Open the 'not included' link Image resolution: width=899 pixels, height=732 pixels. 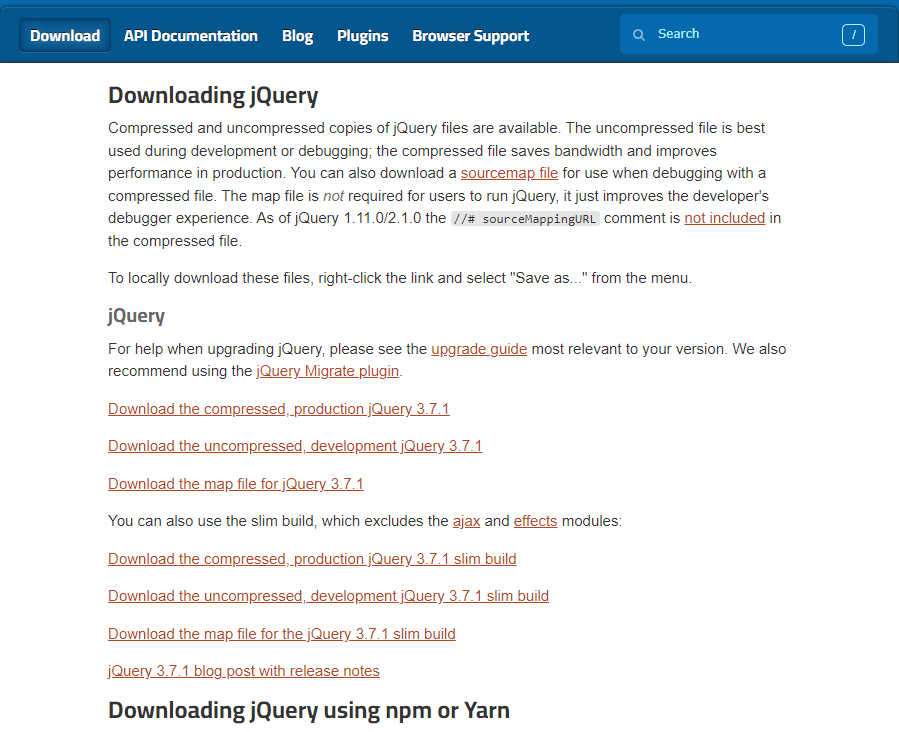725,218
